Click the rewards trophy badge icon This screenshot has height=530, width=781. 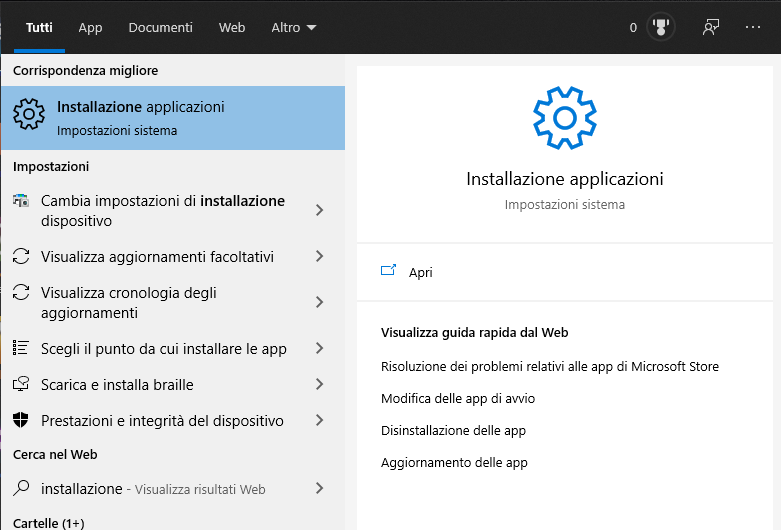point(660,27)
